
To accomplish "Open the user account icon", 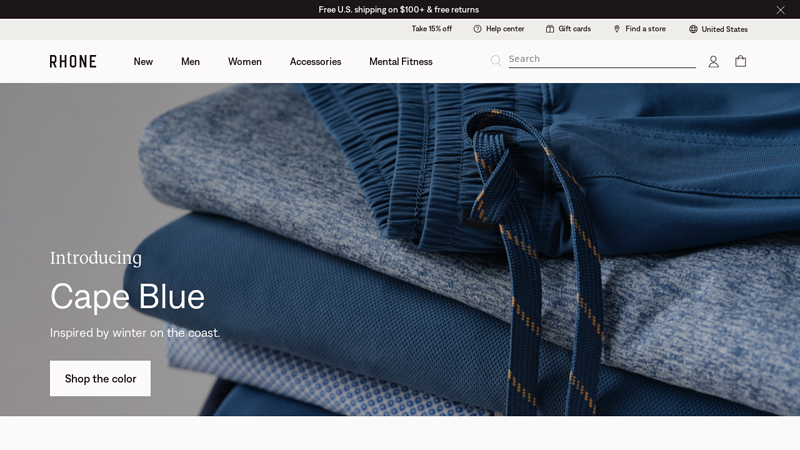I will (713, 61).
